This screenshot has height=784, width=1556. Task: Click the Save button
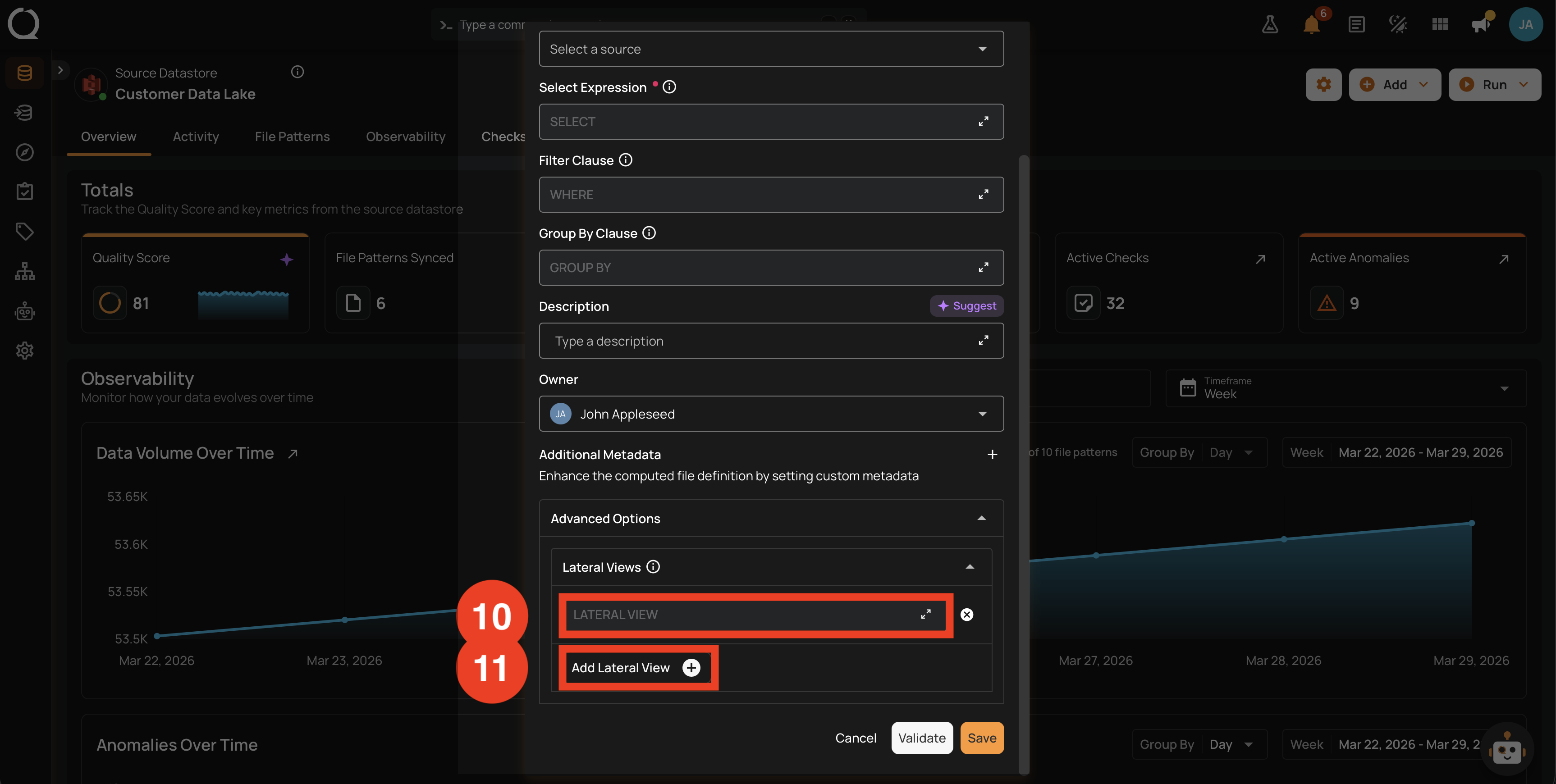tap(982, 738)
